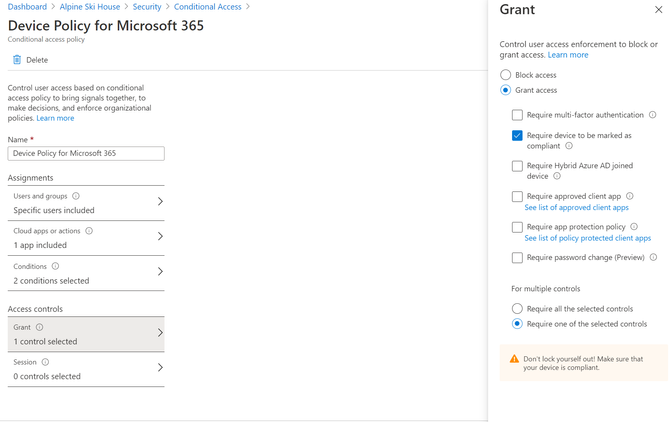Expand Grant access control chevron

[160, 332]
